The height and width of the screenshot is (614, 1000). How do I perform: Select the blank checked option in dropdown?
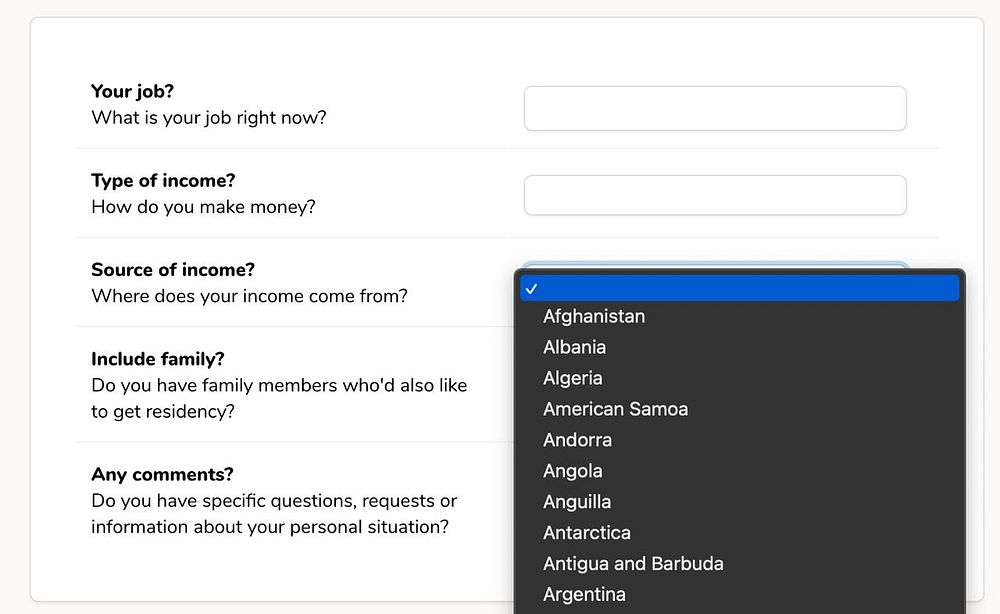(740, 288)
